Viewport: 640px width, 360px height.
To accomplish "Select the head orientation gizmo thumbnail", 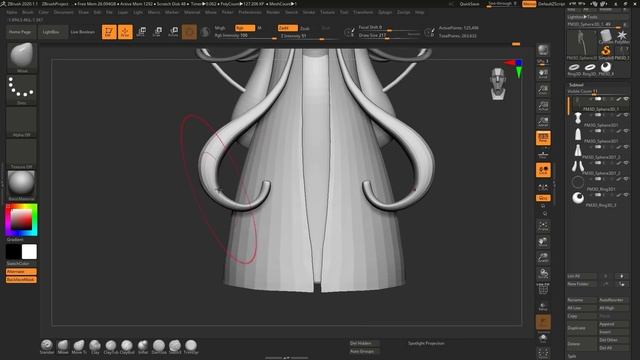I will [x=498, y=83].
